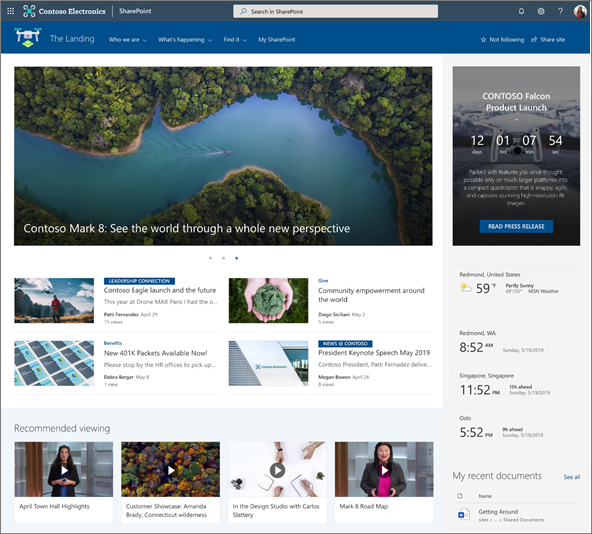Expand the Who we are menu
592x534 pixels.
pyautogui.click(x=128, y=40)
